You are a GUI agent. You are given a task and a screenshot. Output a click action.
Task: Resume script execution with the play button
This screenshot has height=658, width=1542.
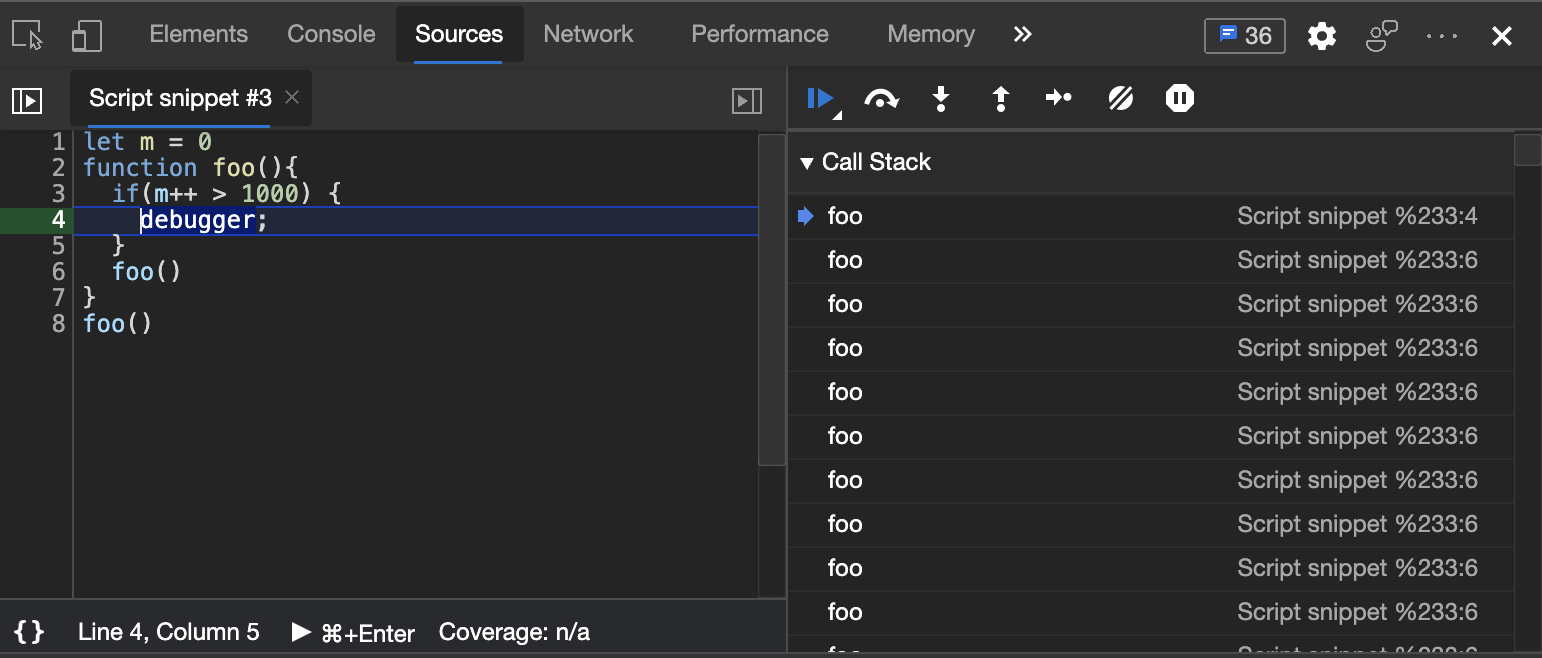tap(820, 98)
